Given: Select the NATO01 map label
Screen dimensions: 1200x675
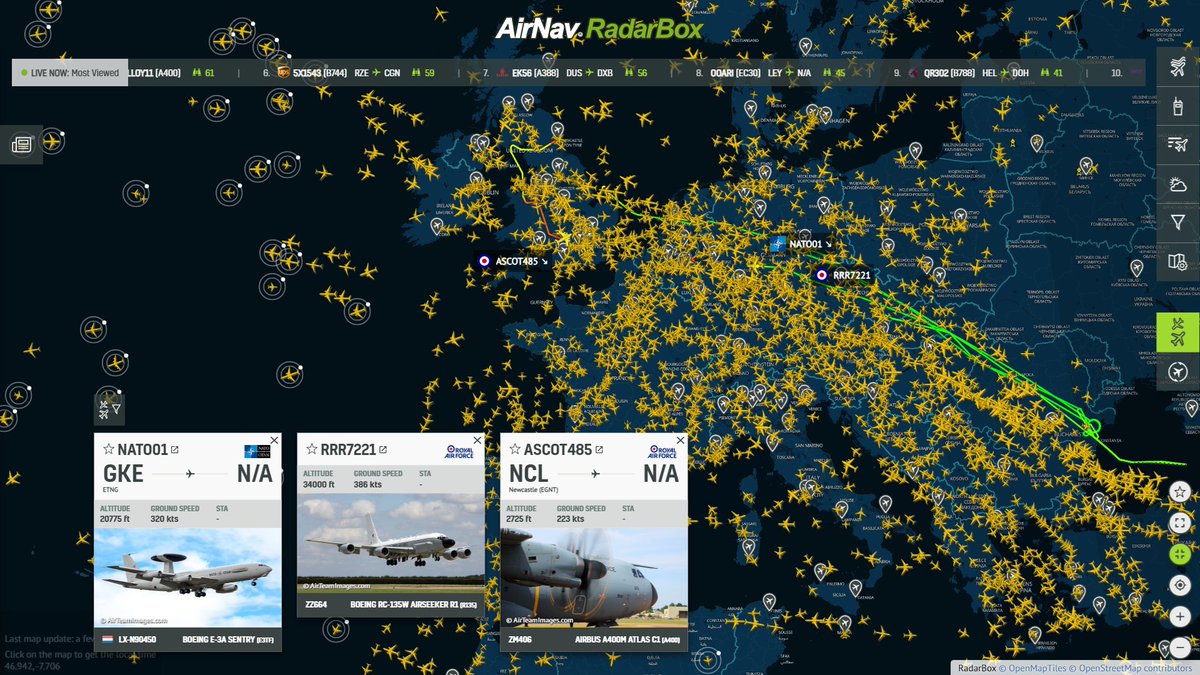Looking at the screenshot, I should coord(802,244).
